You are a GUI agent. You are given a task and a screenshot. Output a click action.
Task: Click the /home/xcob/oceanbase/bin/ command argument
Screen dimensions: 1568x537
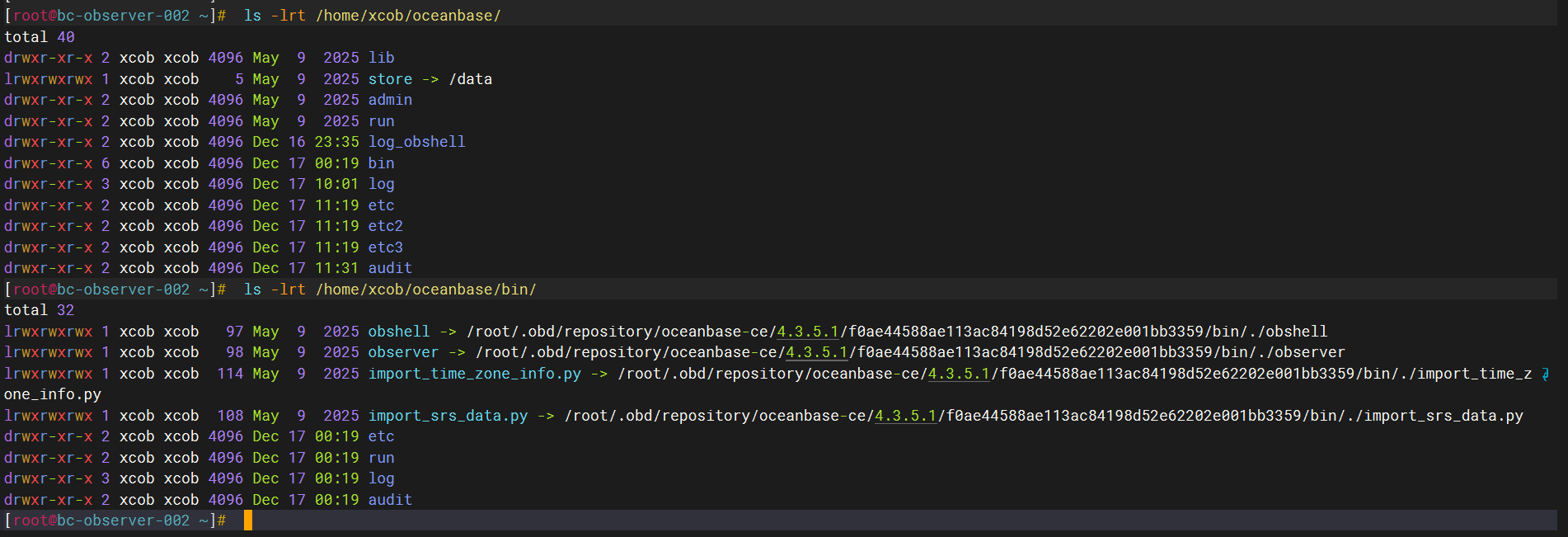pyautogui.click(x=425, y=290)
